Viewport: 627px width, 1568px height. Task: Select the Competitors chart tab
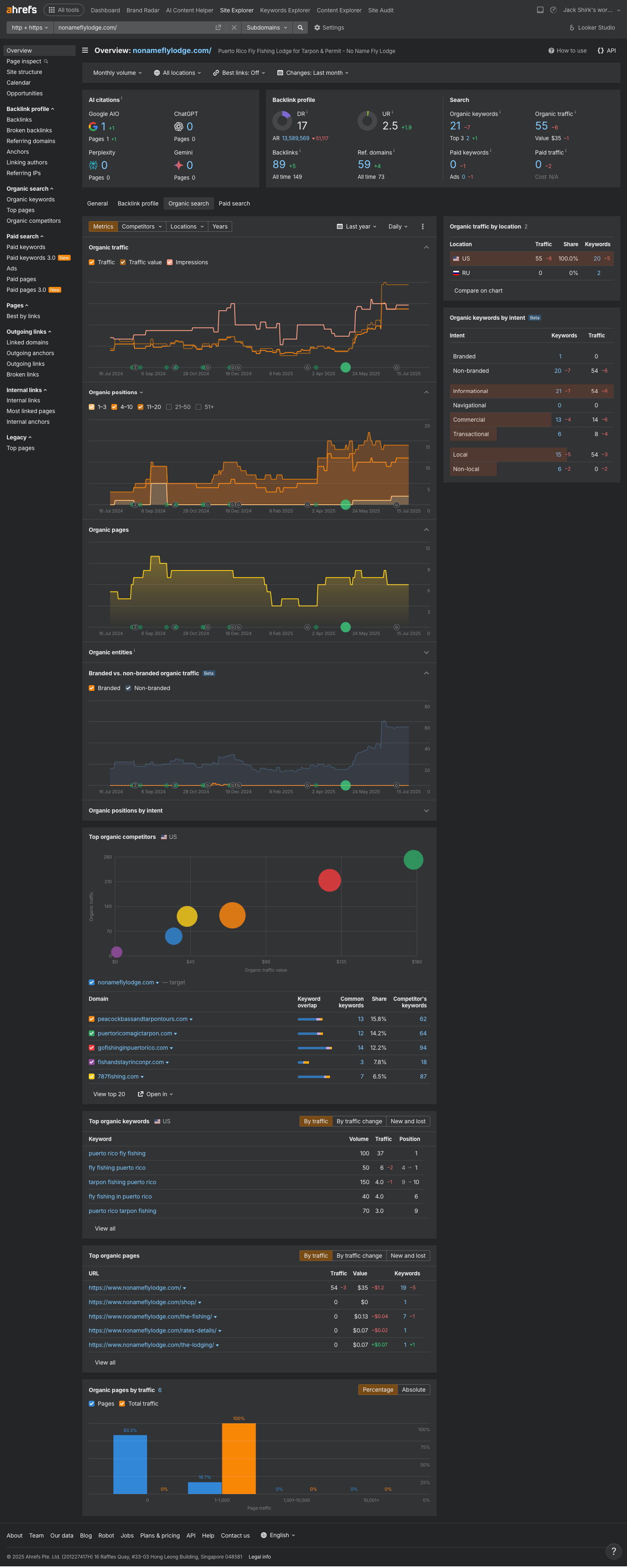[x=142, y=226]
